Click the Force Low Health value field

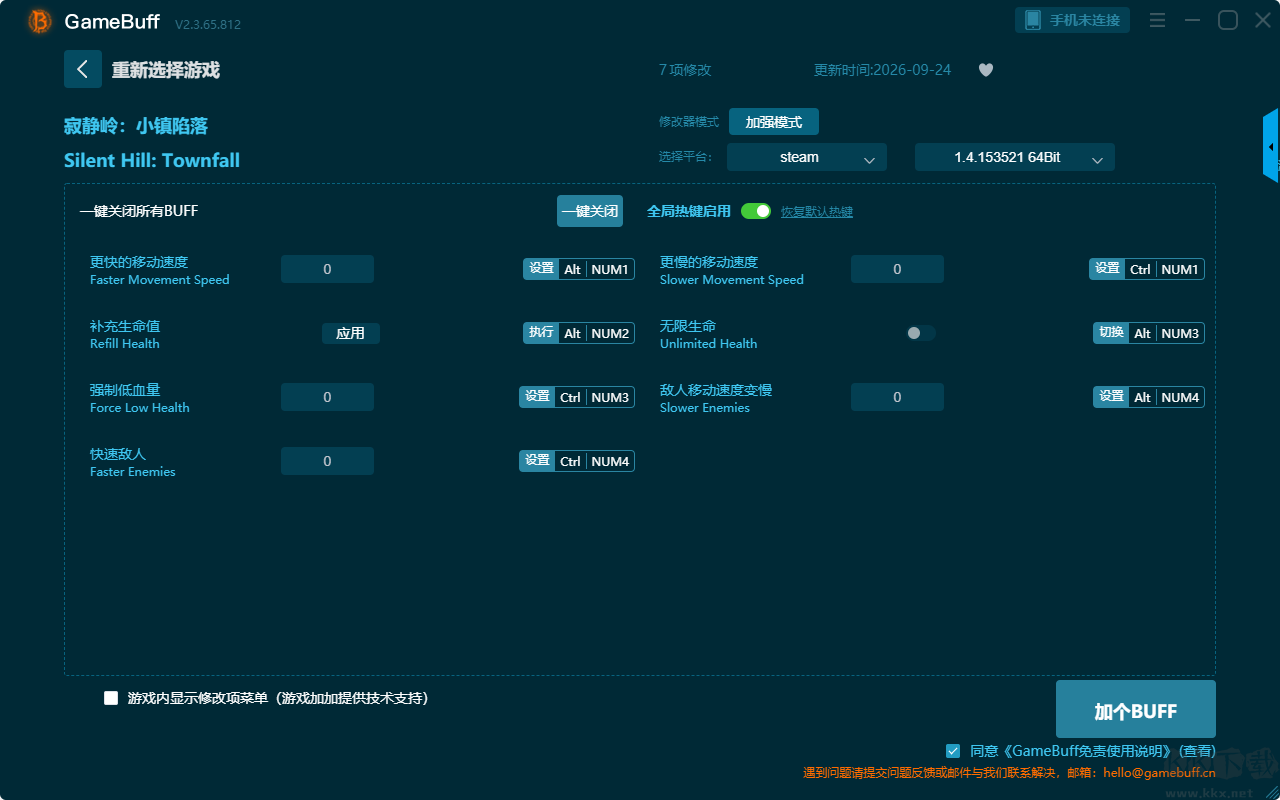point(327,397)
